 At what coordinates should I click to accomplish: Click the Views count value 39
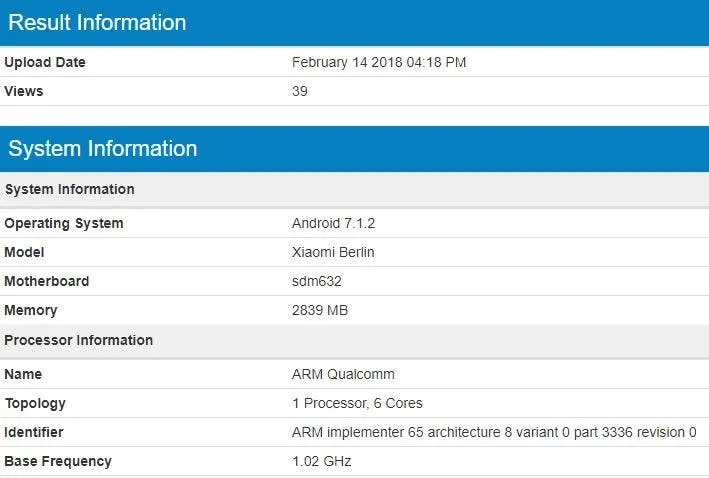pyautogui.click(x=300, y=91)
